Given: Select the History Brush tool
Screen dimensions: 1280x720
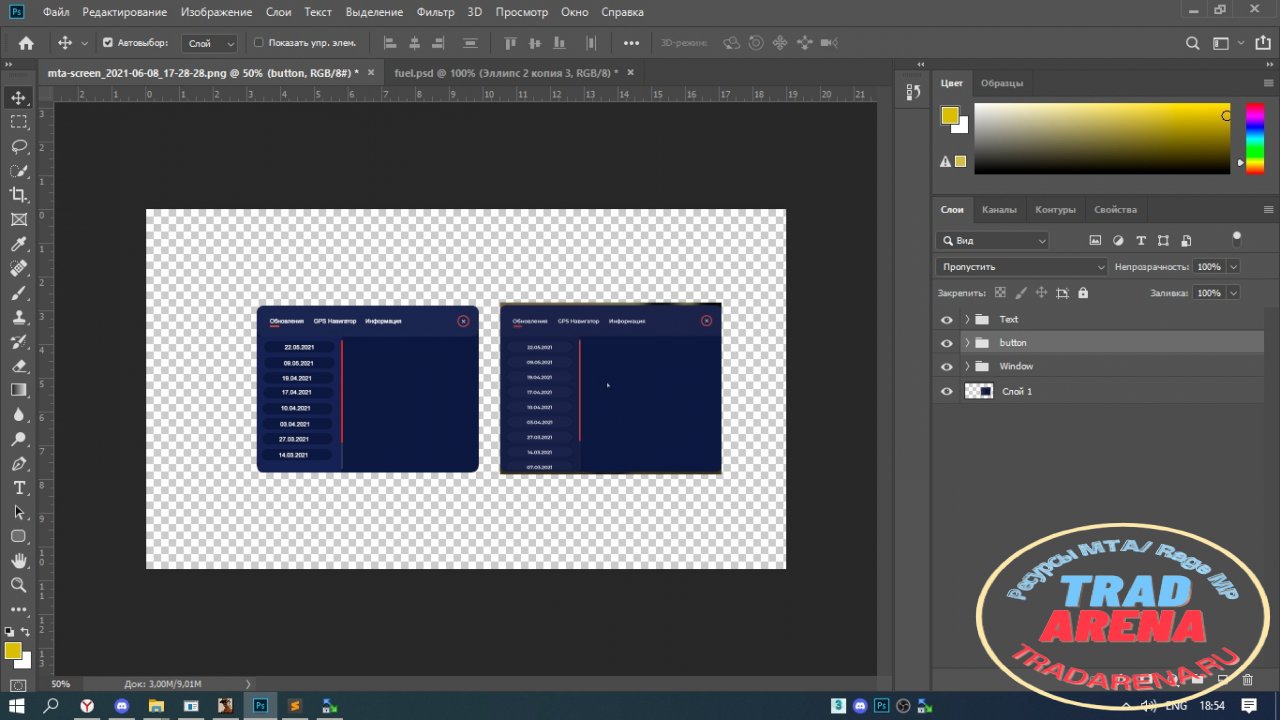Looking at the screenshot, I should tap(19, 342).
